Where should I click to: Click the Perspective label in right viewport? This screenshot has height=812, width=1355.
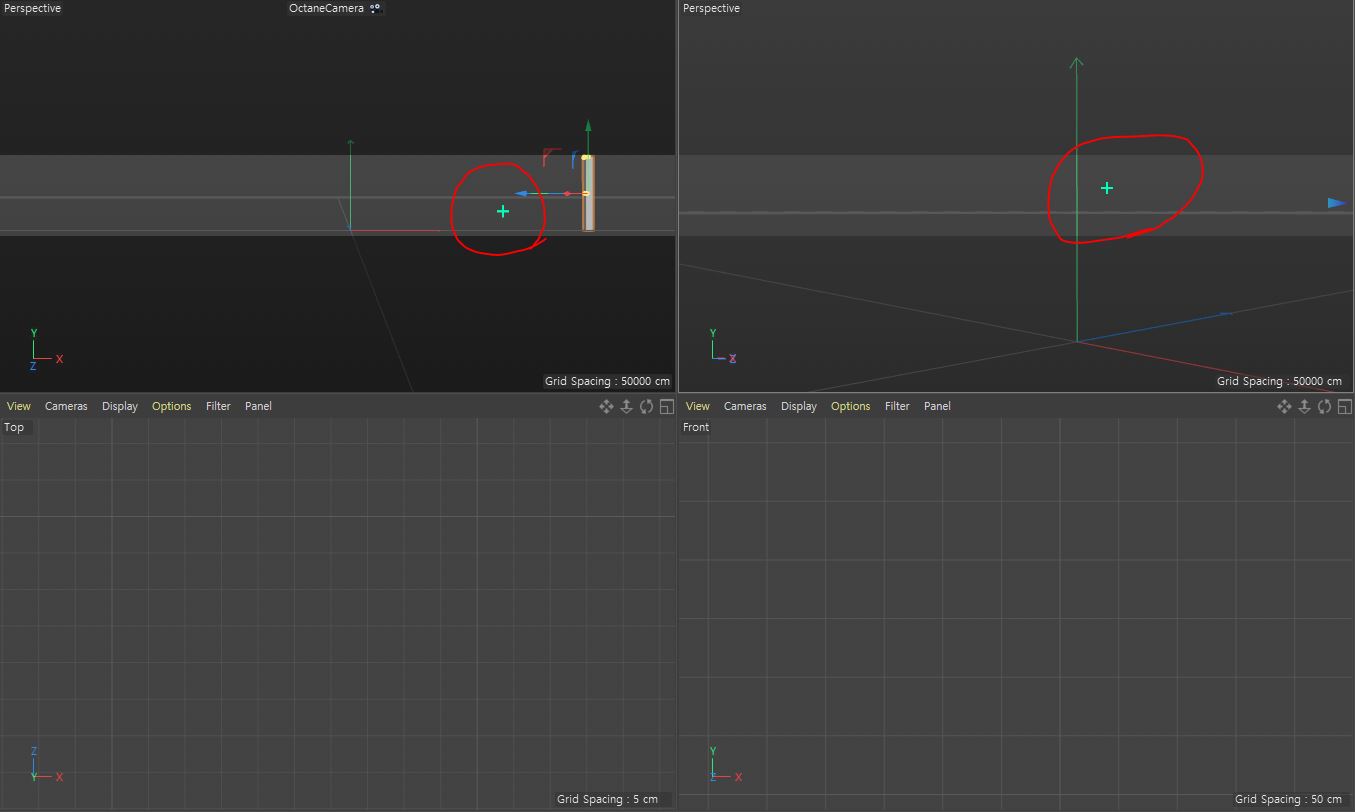coord(712,8)
